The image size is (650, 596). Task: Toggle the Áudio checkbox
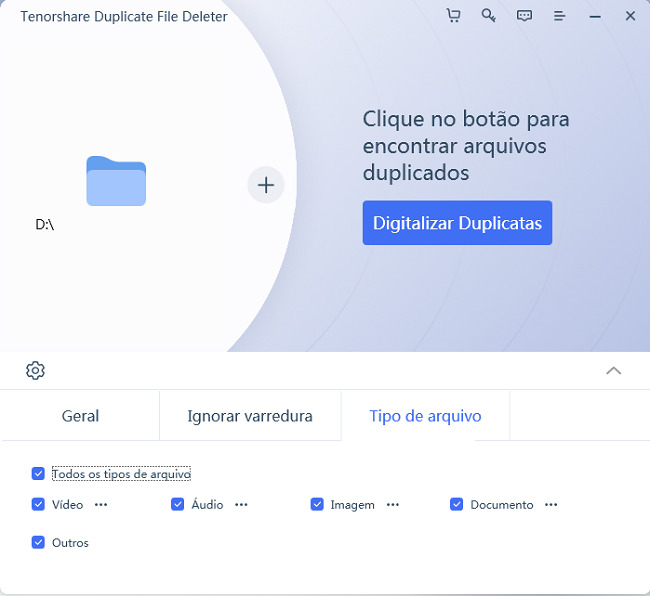pyautogui.click(x=177, y=504)
